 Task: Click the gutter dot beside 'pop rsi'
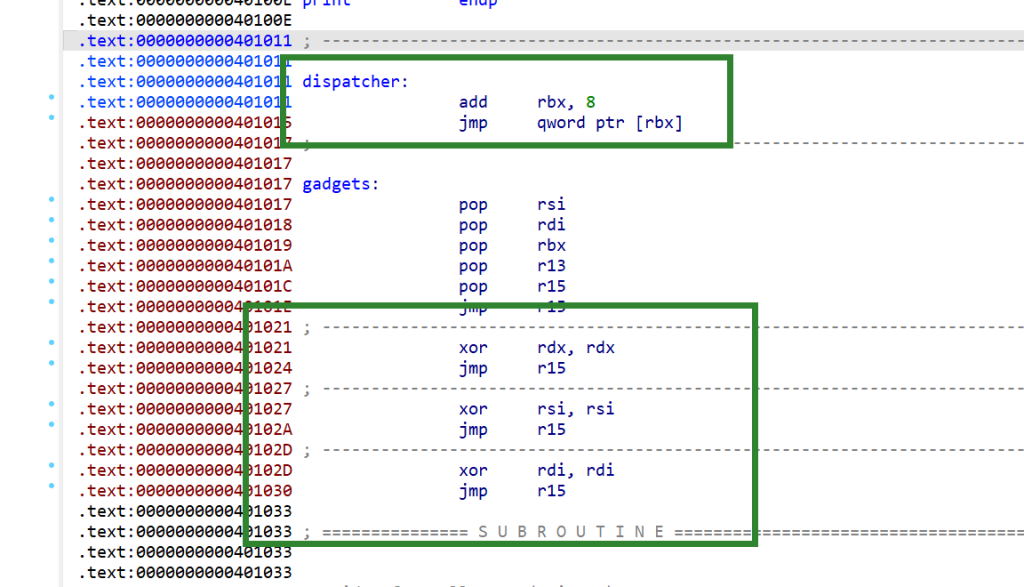click(51, 200)
